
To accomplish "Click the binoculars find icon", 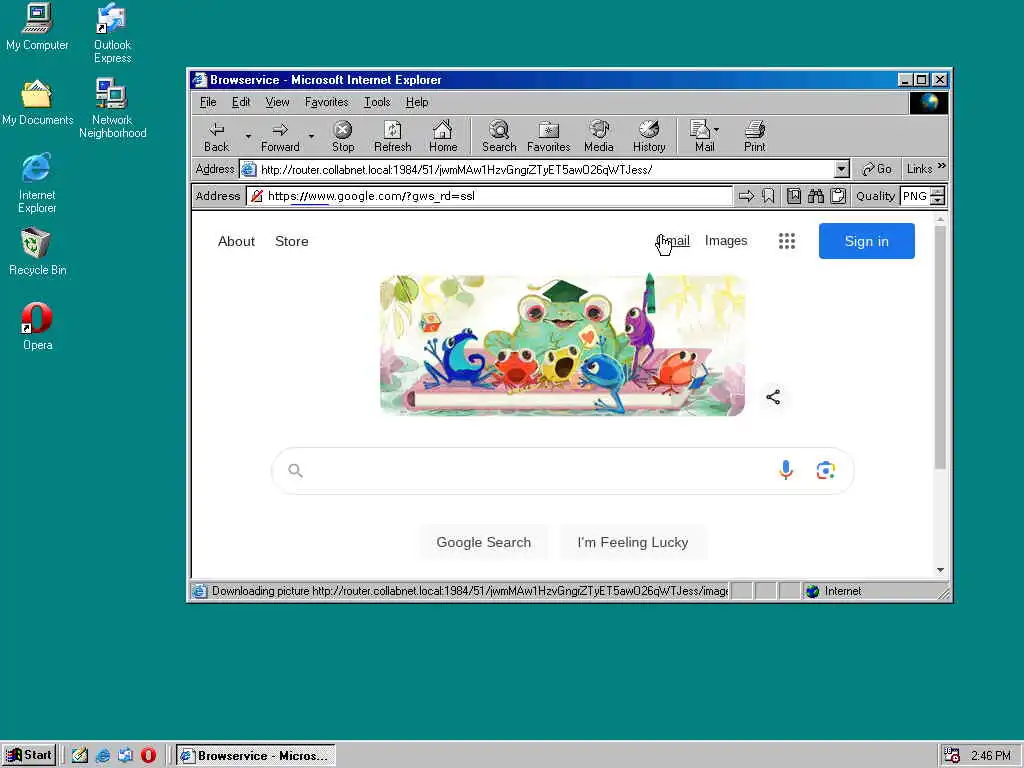I will point(816,196).
